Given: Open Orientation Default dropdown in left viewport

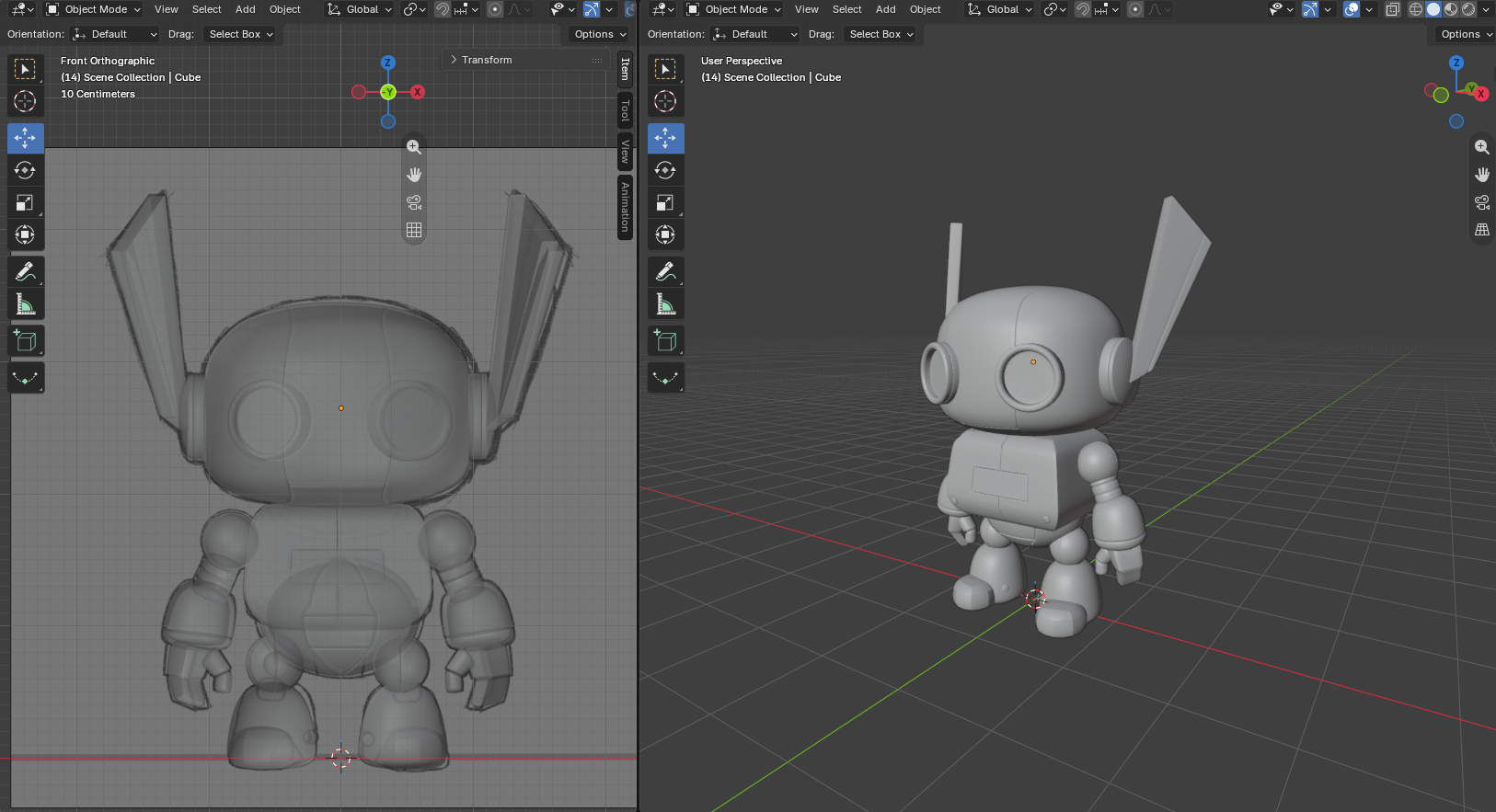Looking at the screenshot, I should 116,34.
